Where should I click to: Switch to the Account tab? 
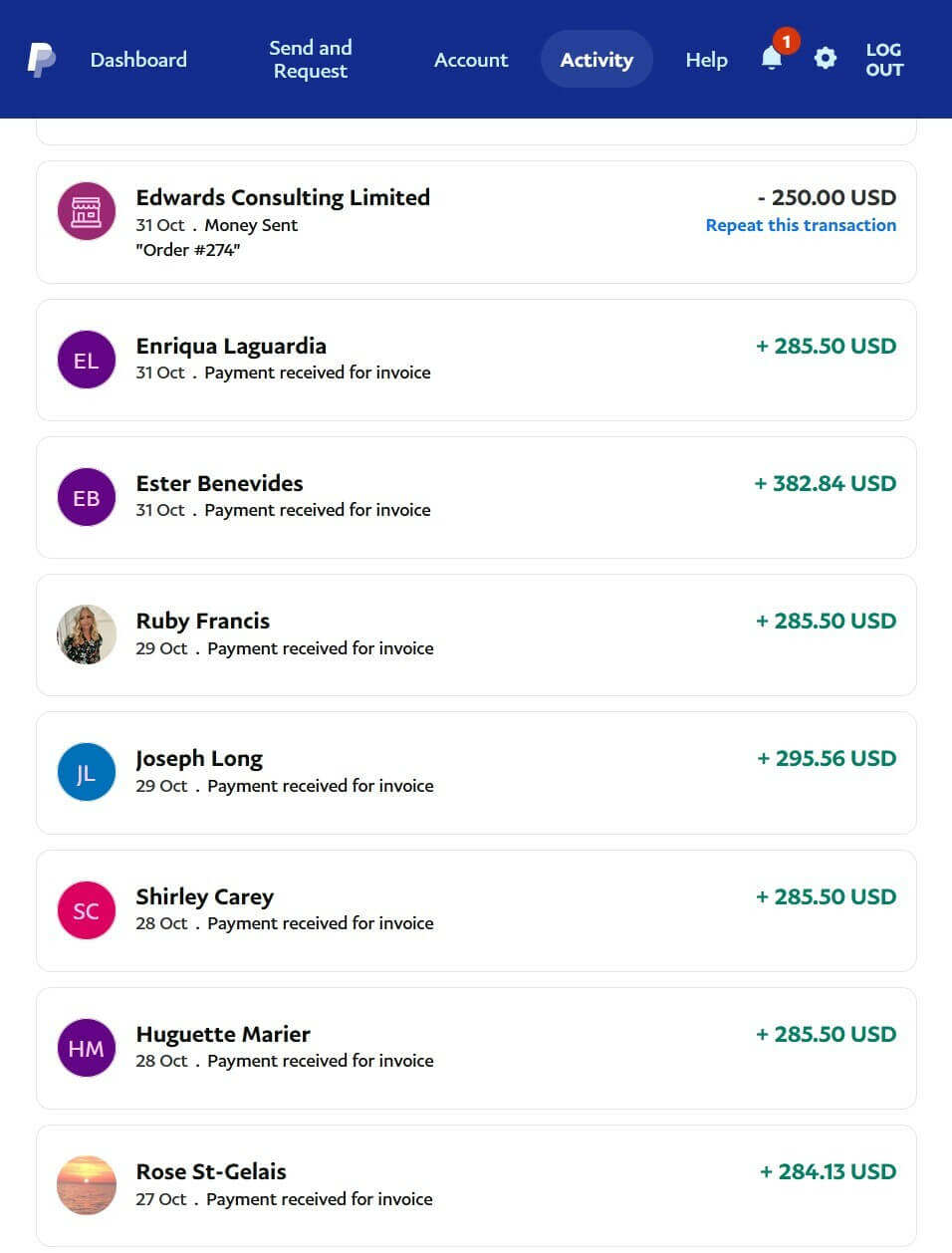pyautogui.click(x=471, y=60)
